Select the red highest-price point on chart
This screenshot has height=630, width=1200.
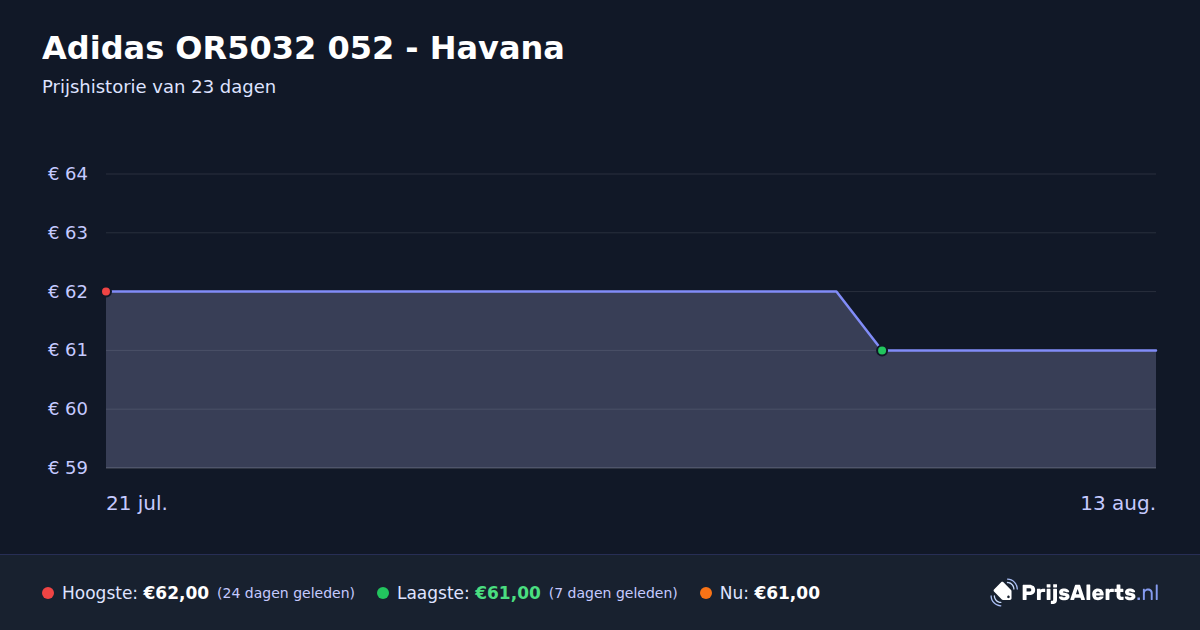pyautogui.click(x=106, y=292)
